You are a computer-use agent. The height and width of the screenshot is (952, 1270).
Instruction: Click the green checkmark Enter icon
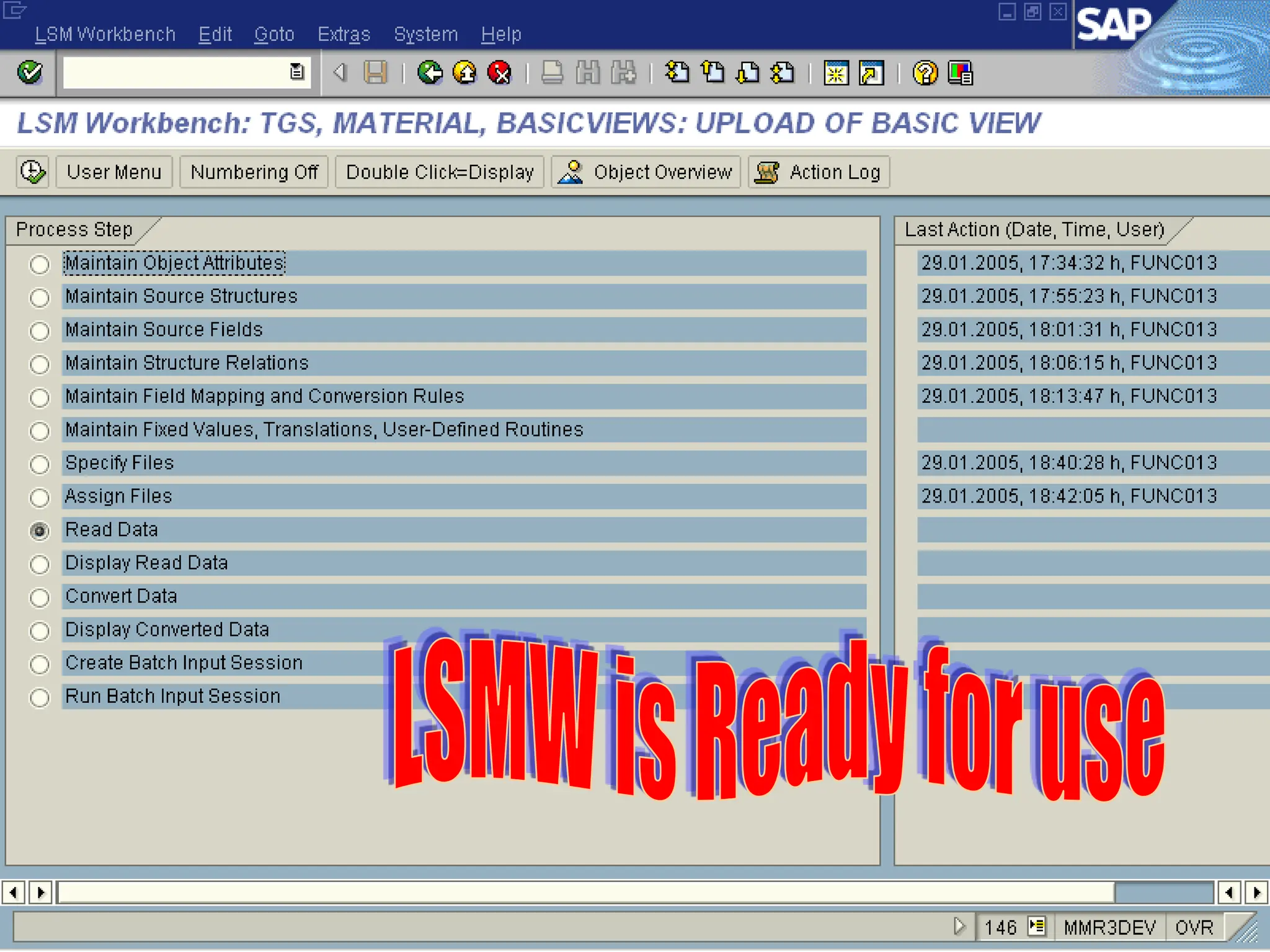(30, 73)
